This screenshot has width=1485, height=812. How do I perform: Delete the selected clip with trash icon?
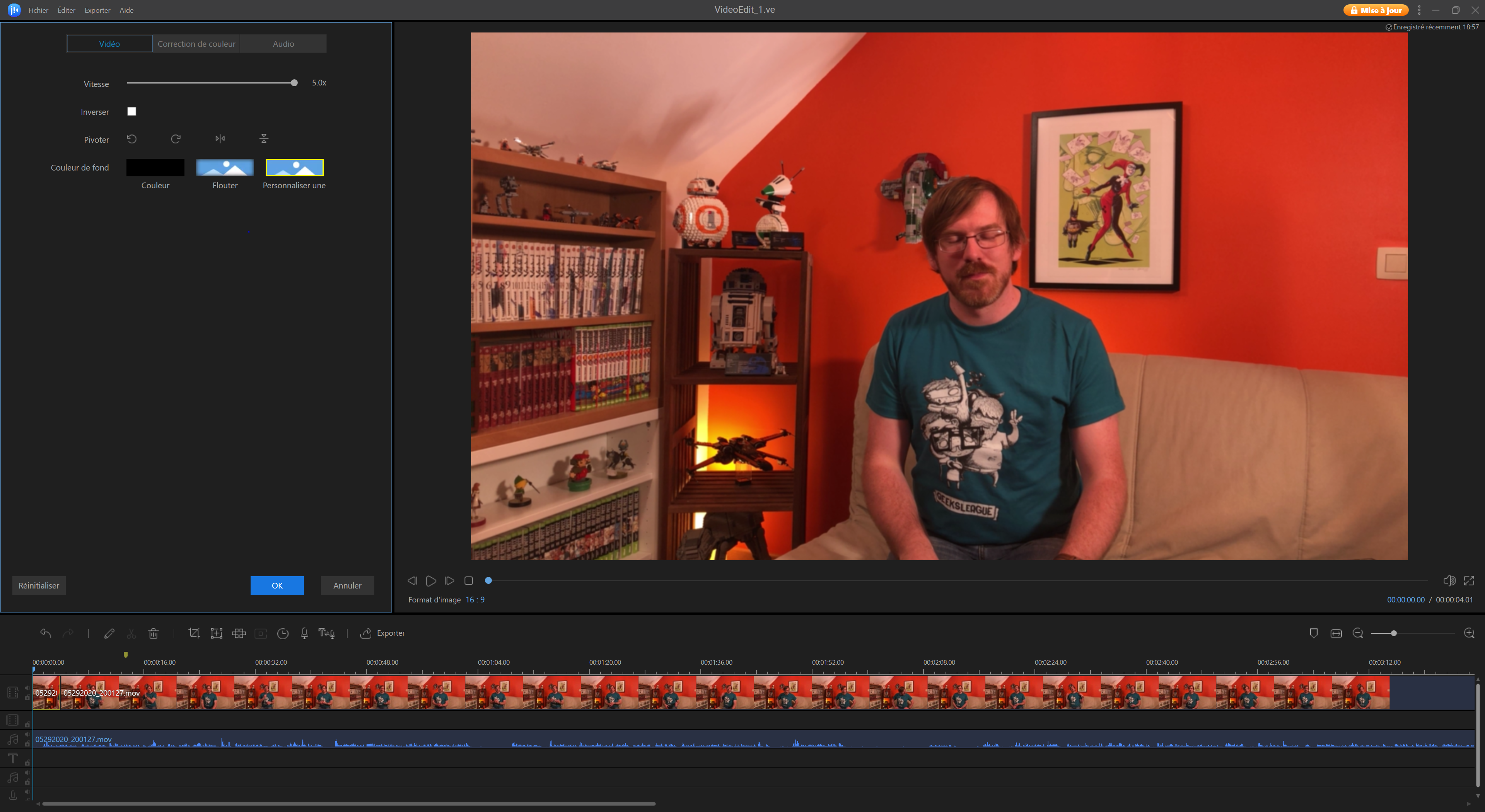coord(154,633)
